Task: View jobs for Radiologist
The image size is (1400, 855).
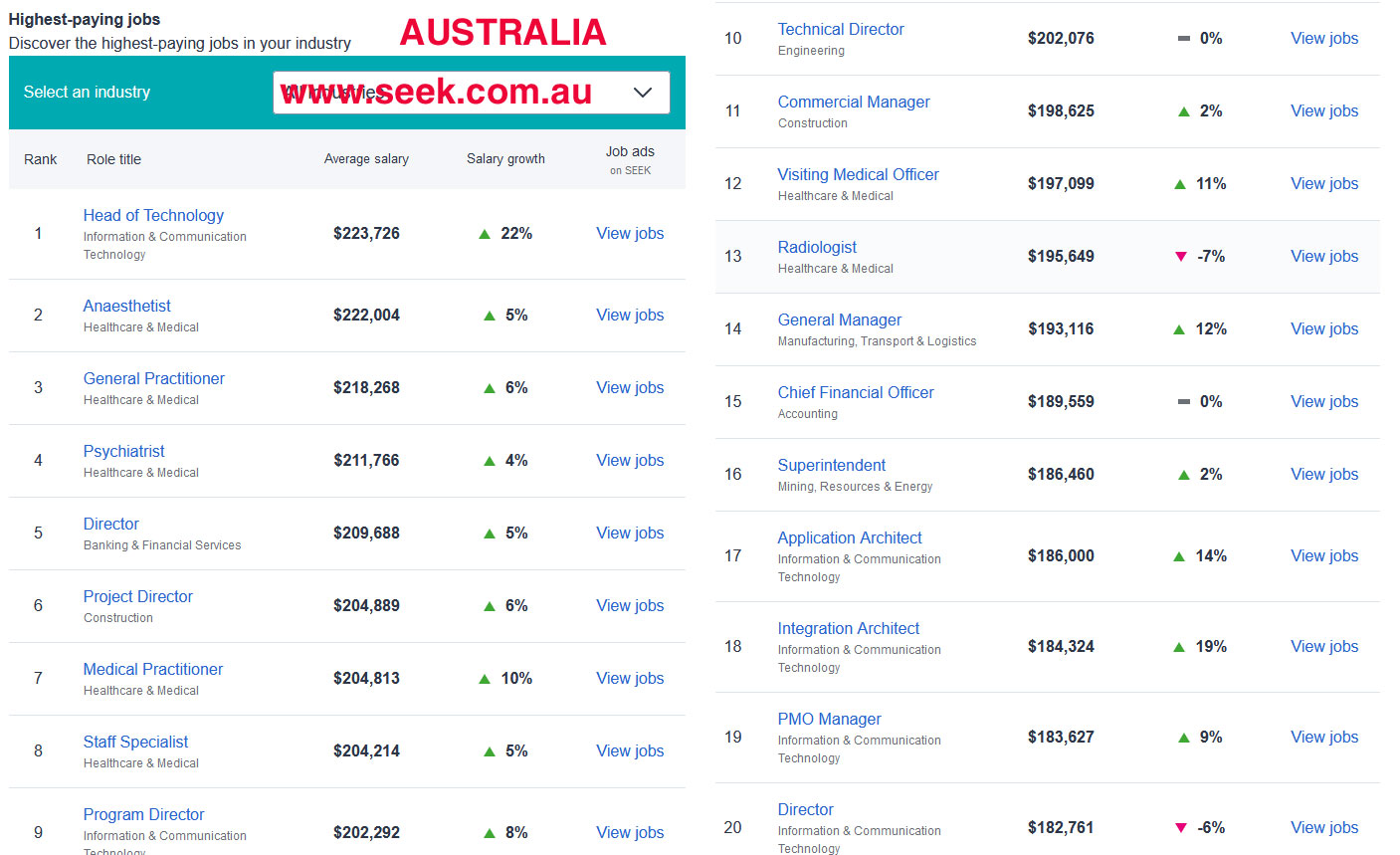Action: [x=1324, y=256]
